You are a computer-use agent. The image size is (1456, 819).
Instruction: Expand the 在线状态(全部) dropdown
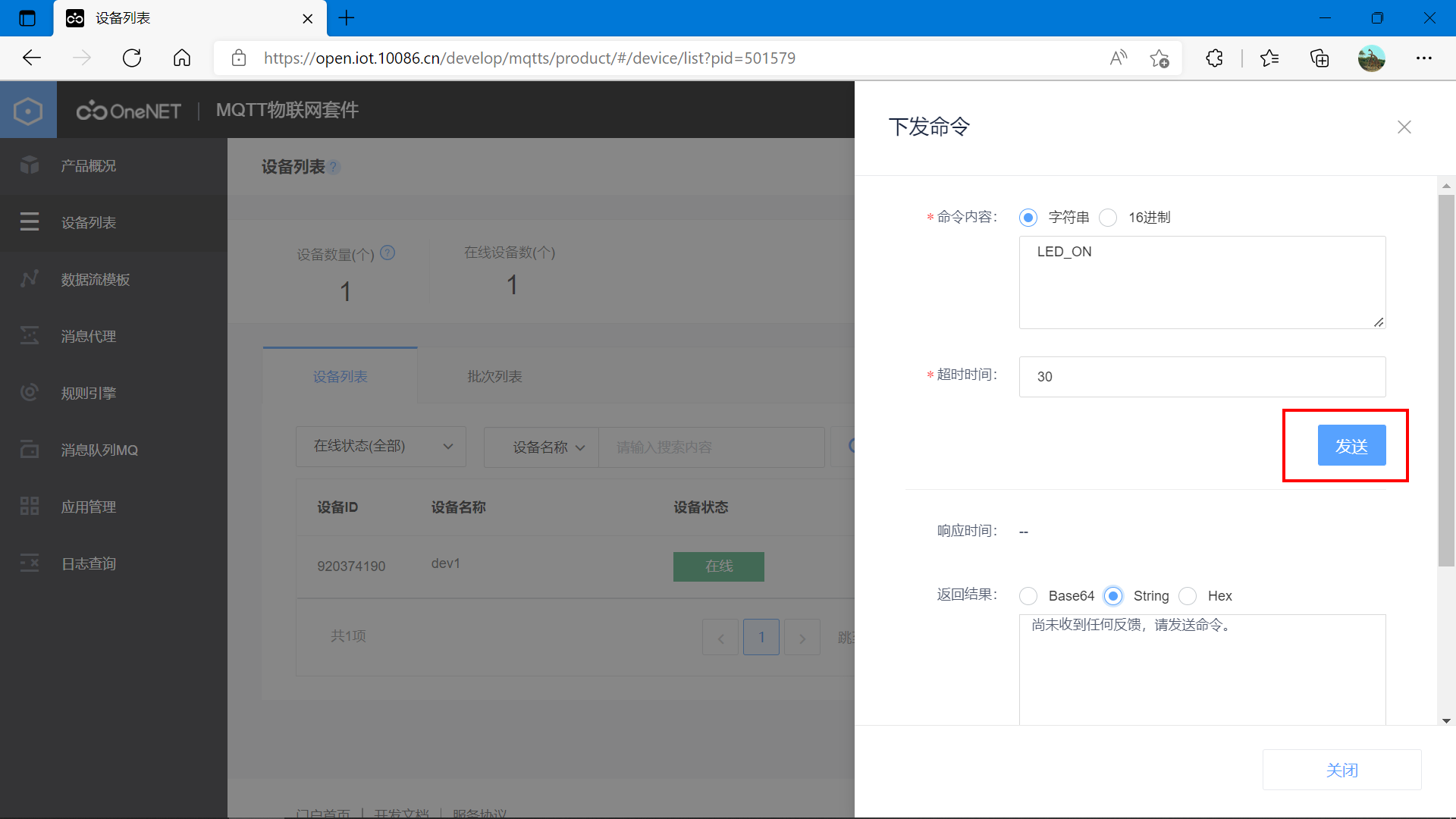[x=381, y=447]
